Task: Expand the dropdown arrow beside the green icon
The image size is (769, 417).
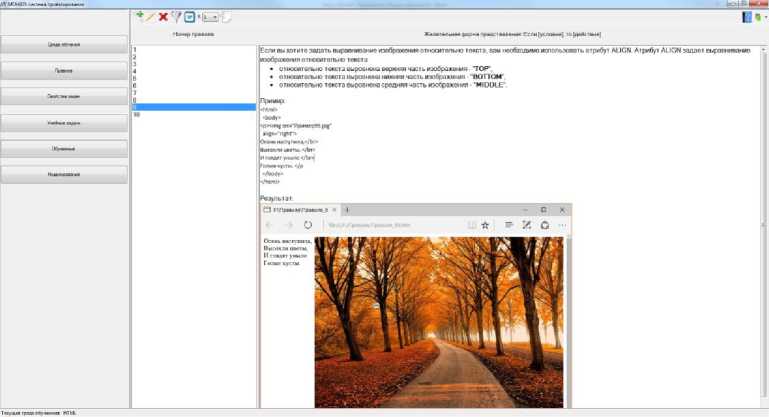Action: tap(765, 17)
